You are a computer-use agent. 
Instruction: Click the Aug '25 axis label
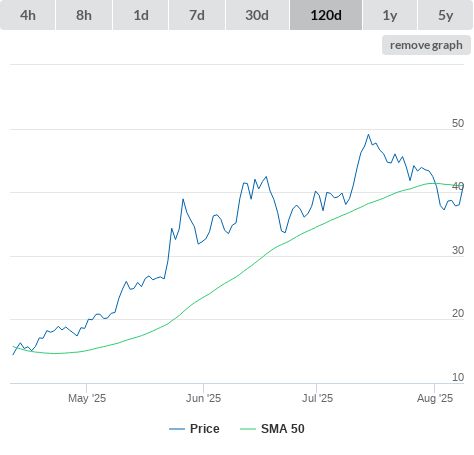pyautogui.click(x=435, y=398)
